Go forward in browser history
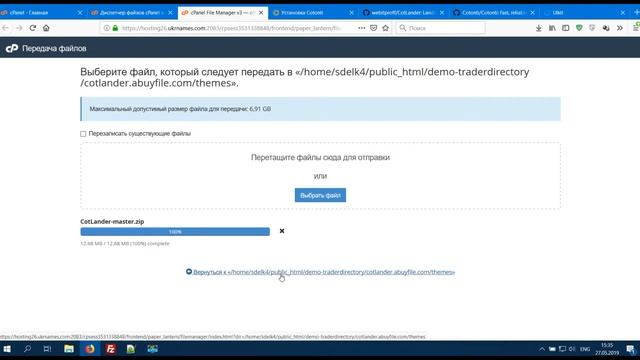640x360 pixels. coord(19,28)
